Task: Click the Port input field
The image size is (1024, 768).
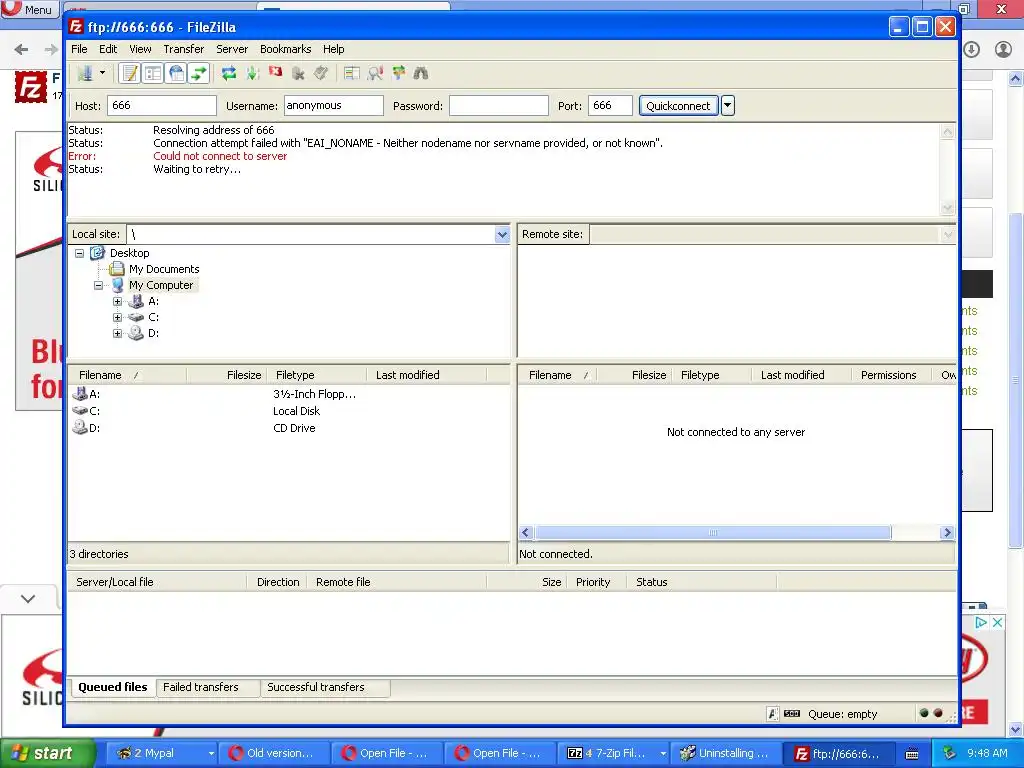Action: click(x=610, y=105)
